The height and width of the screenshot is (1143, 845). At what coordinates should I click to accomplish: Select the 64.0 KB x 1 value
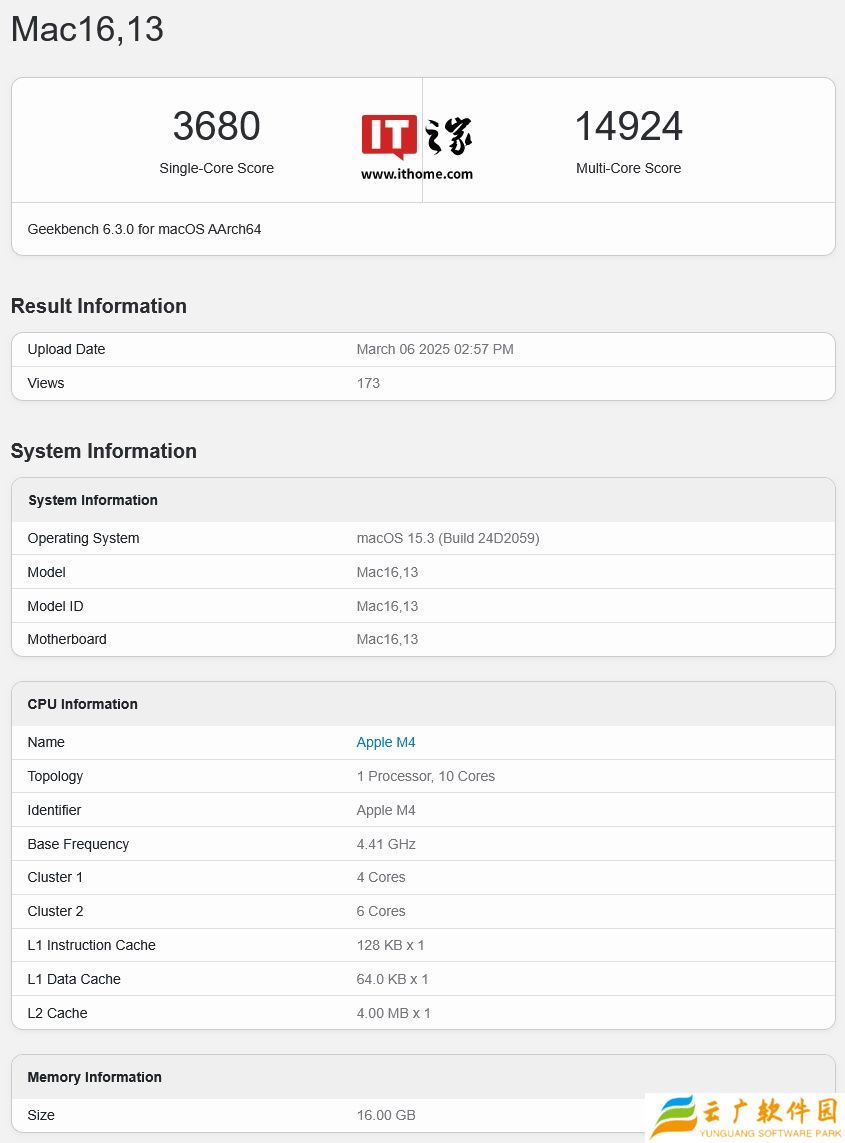[392, 979]
